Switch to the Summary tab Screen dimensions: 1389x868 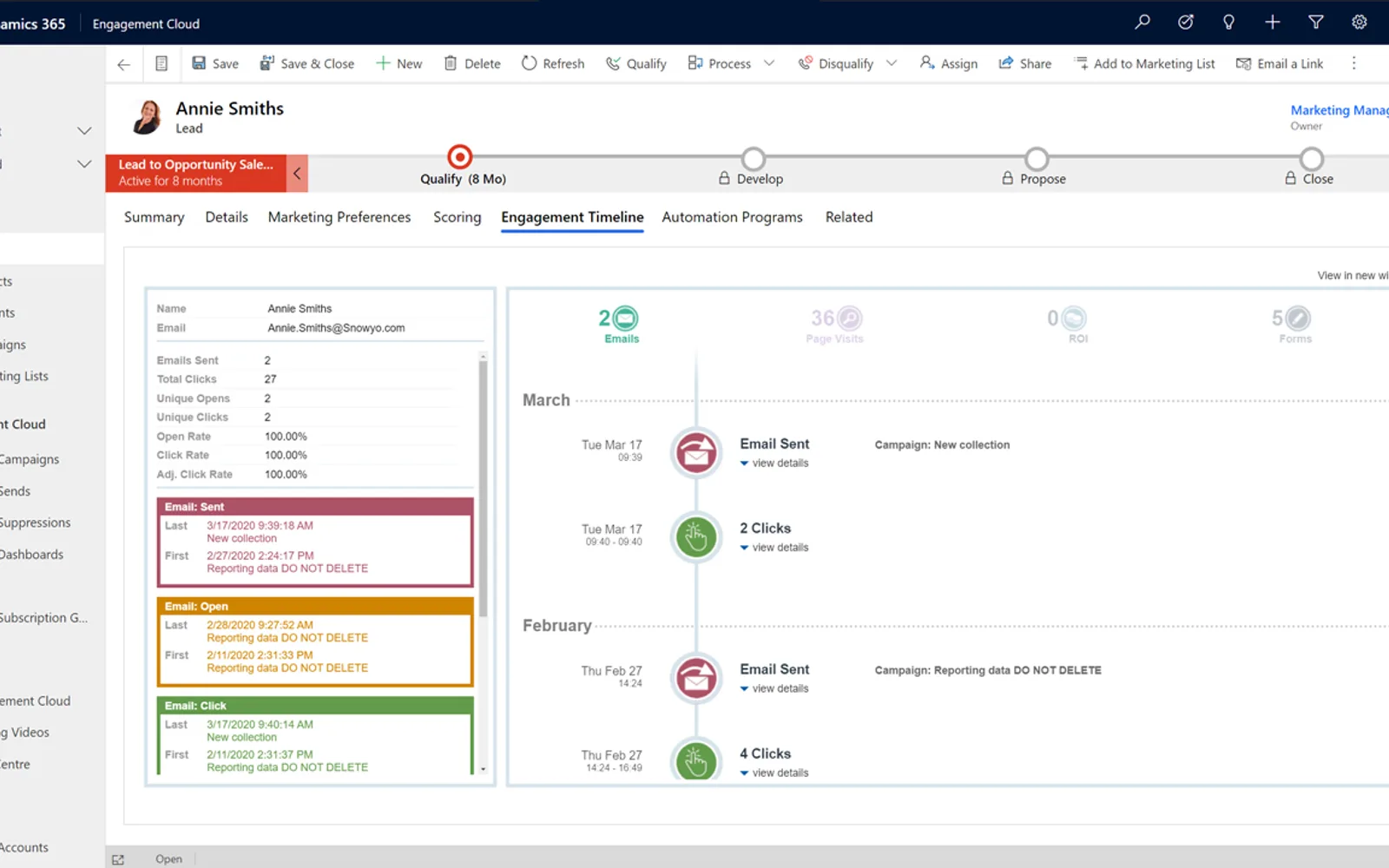(x=154, y=217)
